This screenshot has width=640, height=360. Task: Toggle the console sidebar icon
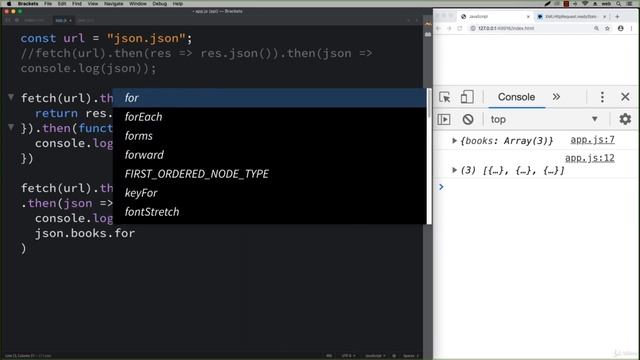pyautogui.click(x=444, y=120)
